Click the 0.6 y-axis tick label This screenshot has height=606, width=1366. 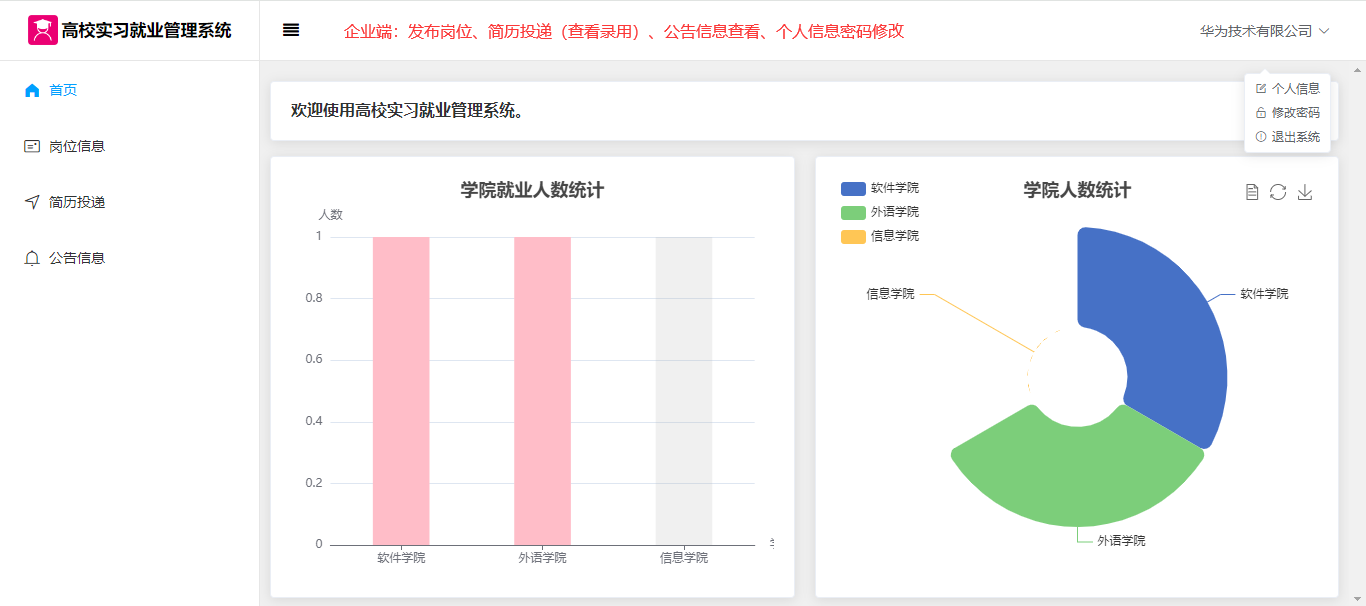[314, 360]
